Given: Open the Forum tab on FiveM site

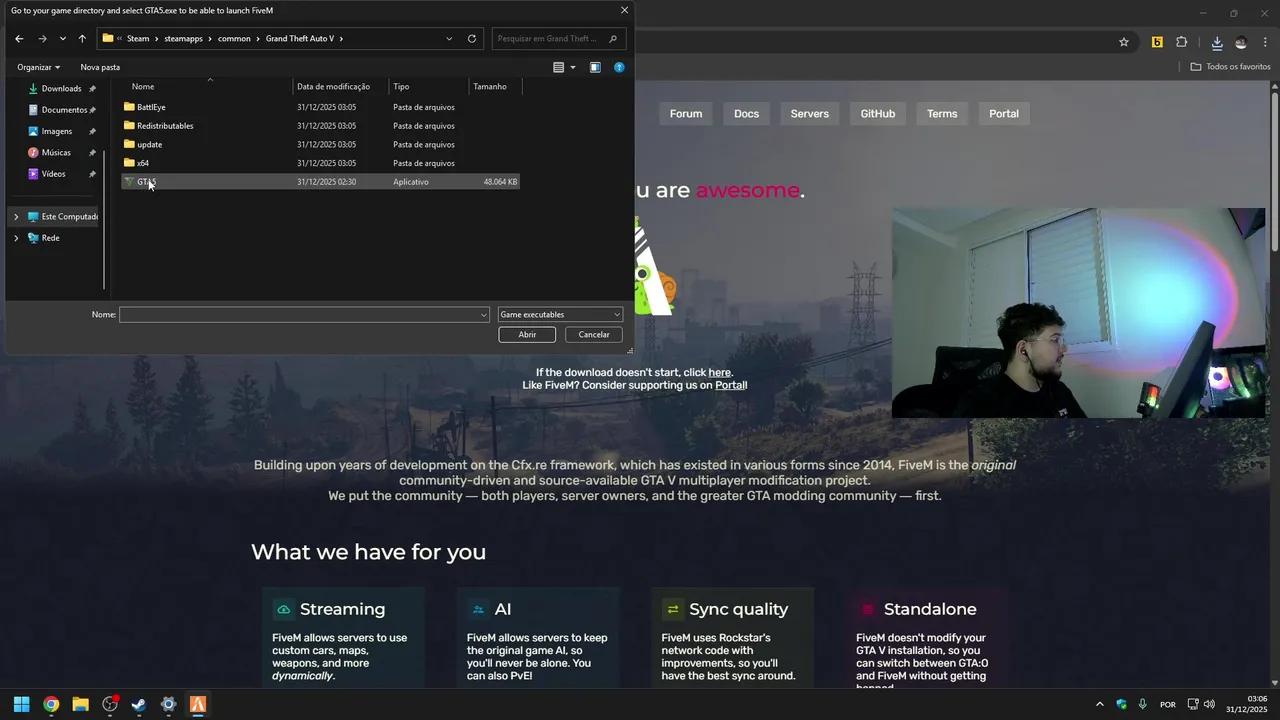Looking at the screenshot, I should click(686, 114).
